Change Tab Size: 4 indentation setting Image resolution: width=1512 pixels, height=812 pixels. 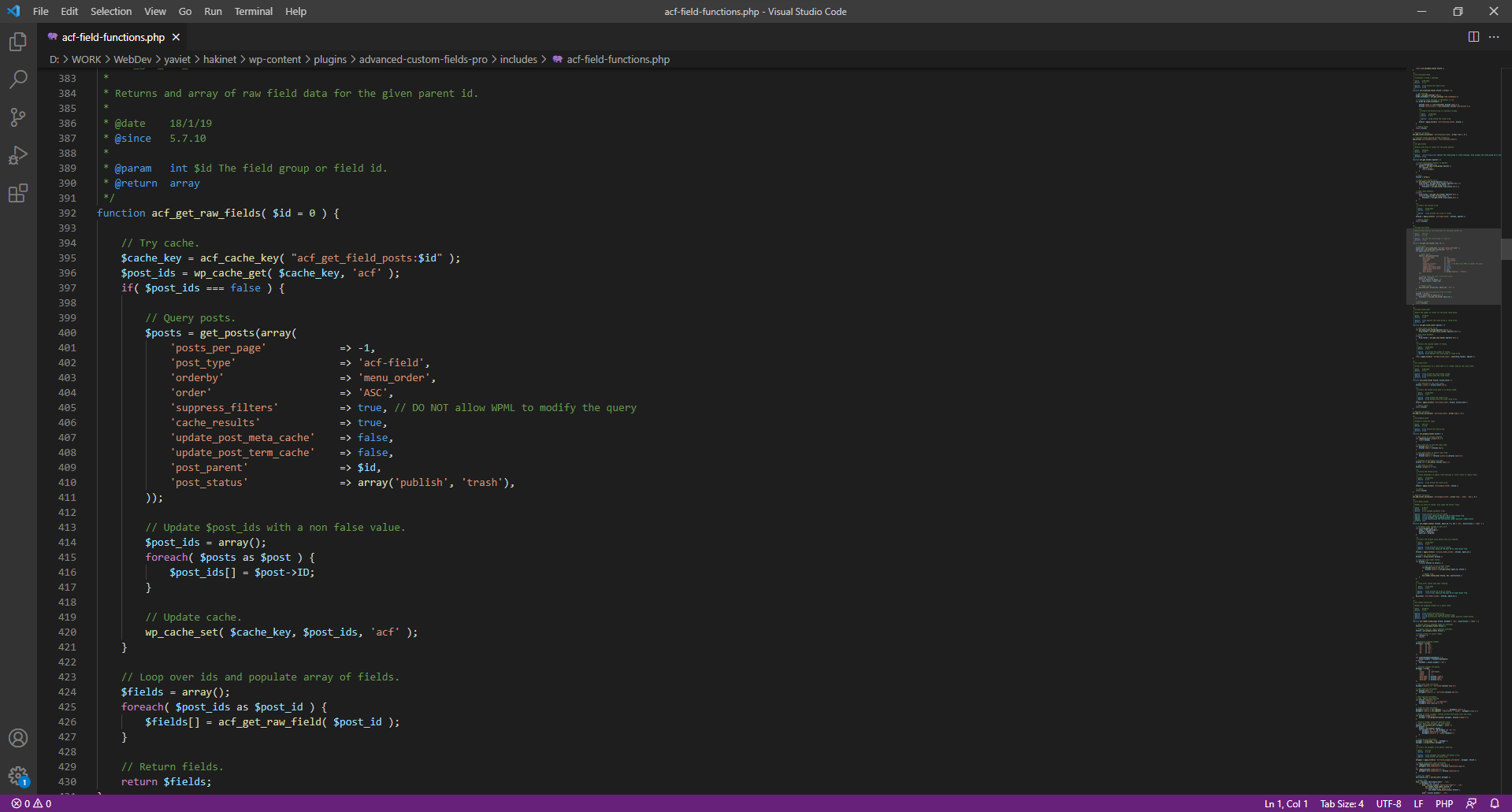(x=1342, y=803)
